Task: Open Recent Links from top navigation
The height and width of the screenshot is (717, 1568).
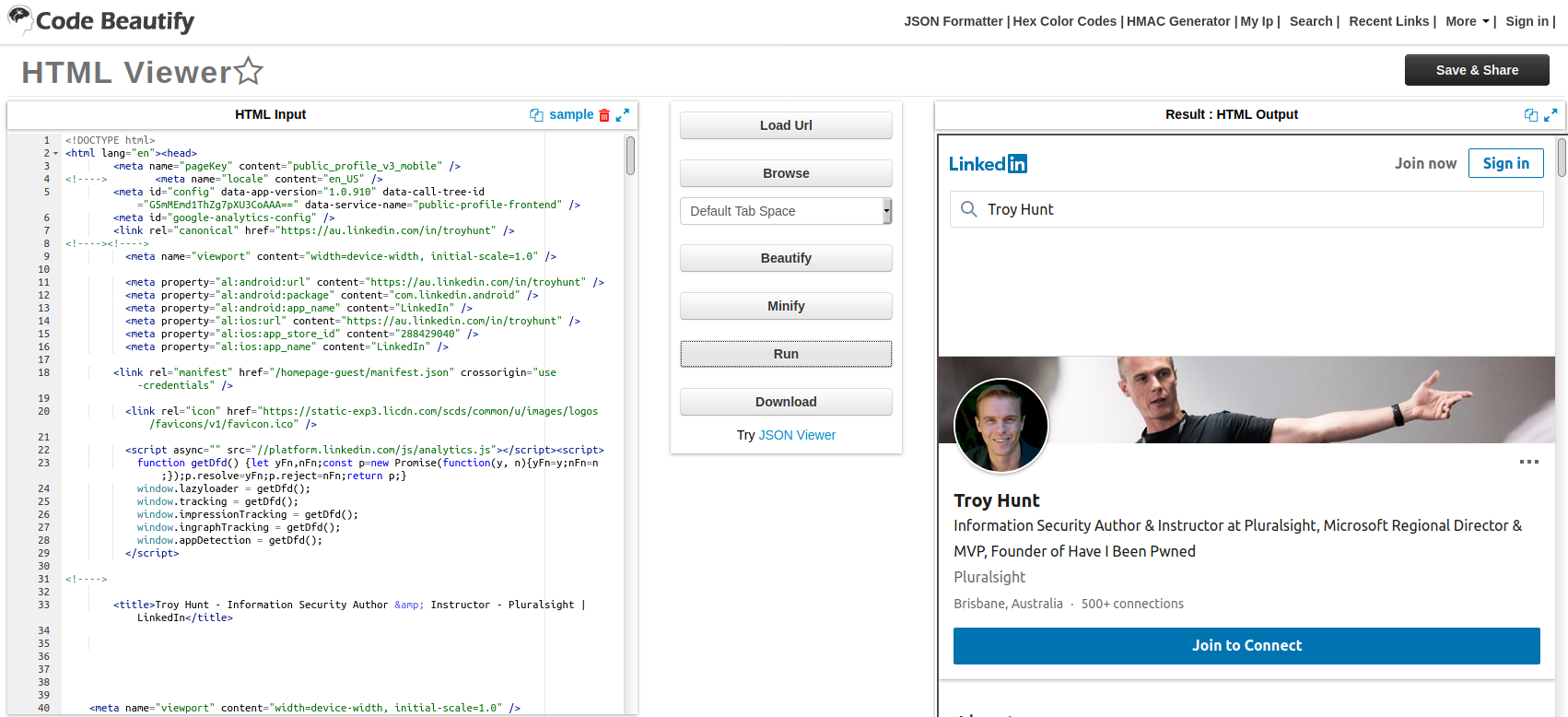Action: 1389,21
